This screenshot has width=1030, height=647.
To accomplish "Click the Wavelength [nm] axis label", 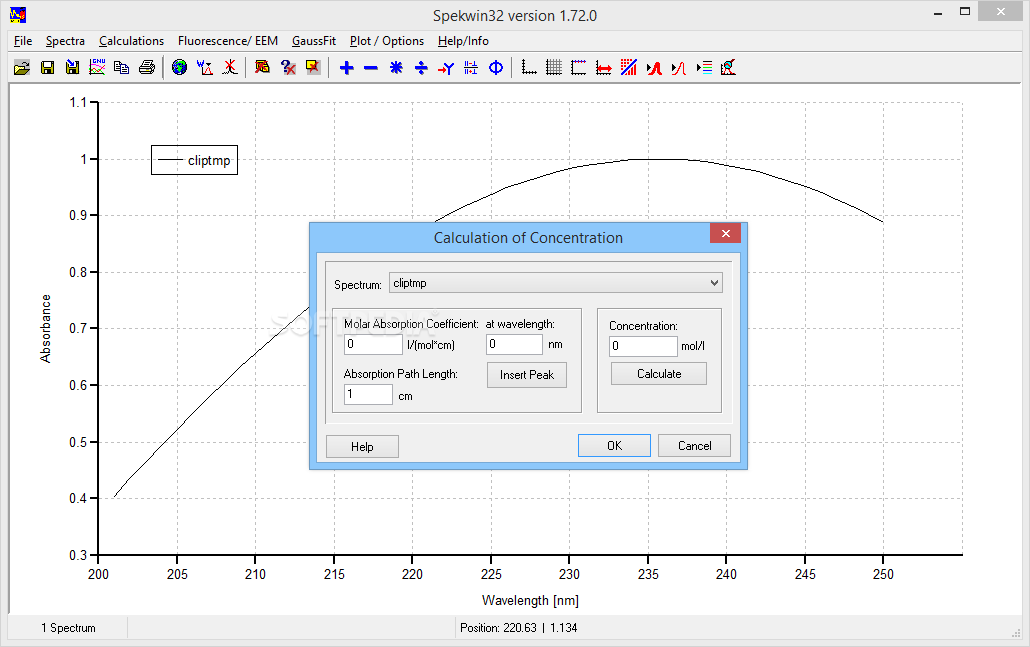I will click(x=530, y=600).
